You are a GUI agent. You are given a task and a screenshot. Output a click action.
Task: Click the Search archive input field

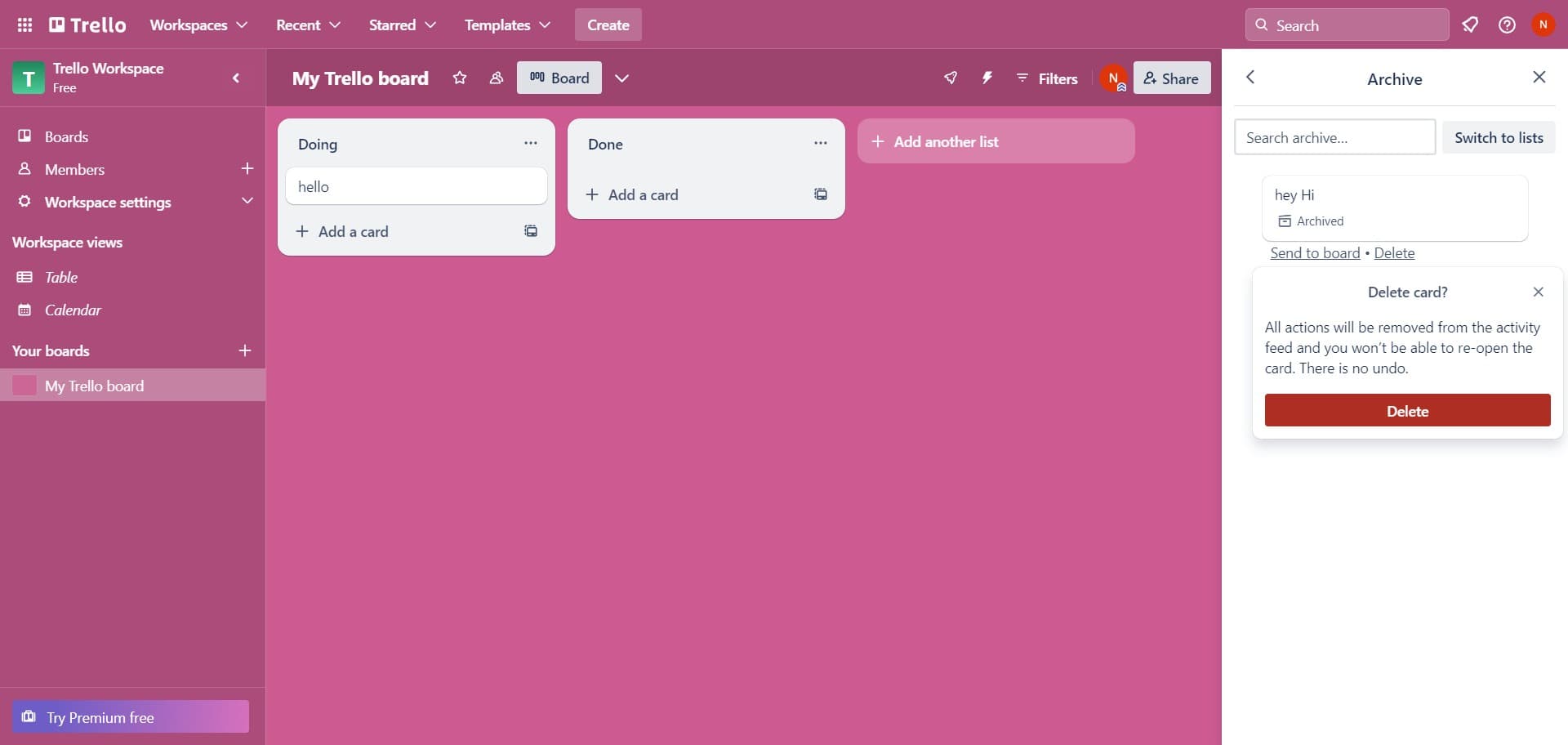1334,138
